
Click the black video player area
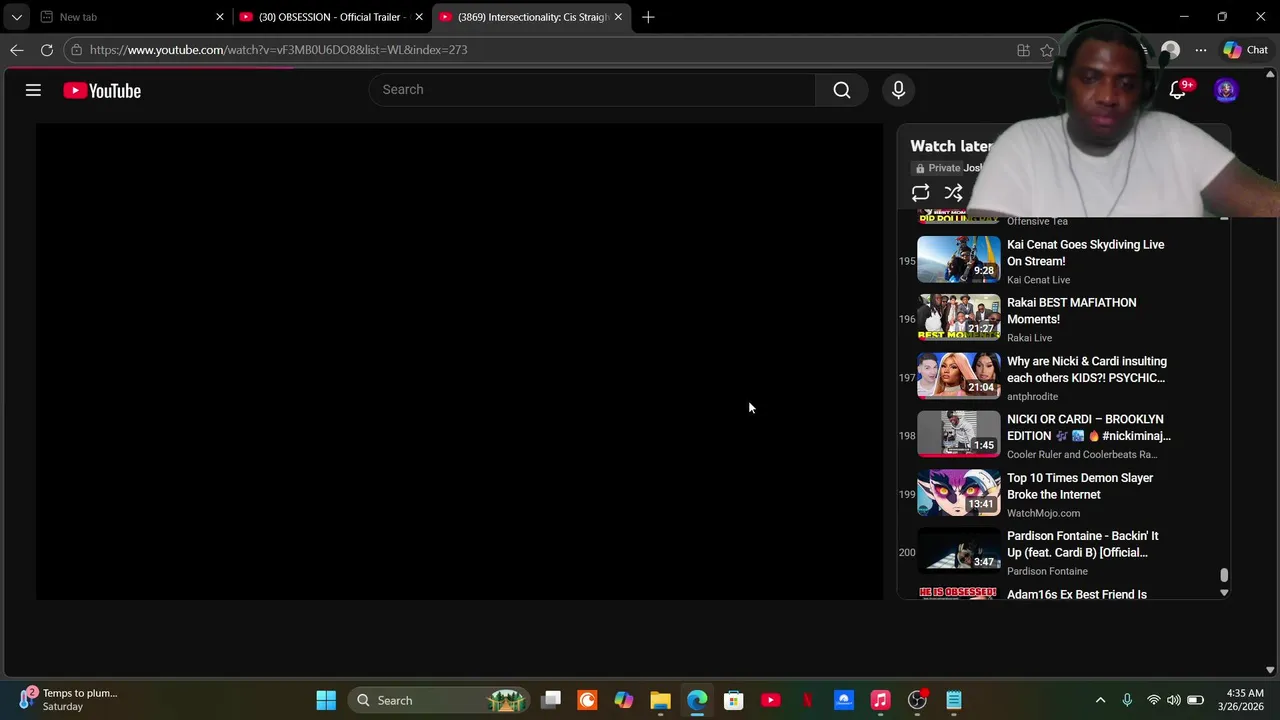click(x=460, y=361)
